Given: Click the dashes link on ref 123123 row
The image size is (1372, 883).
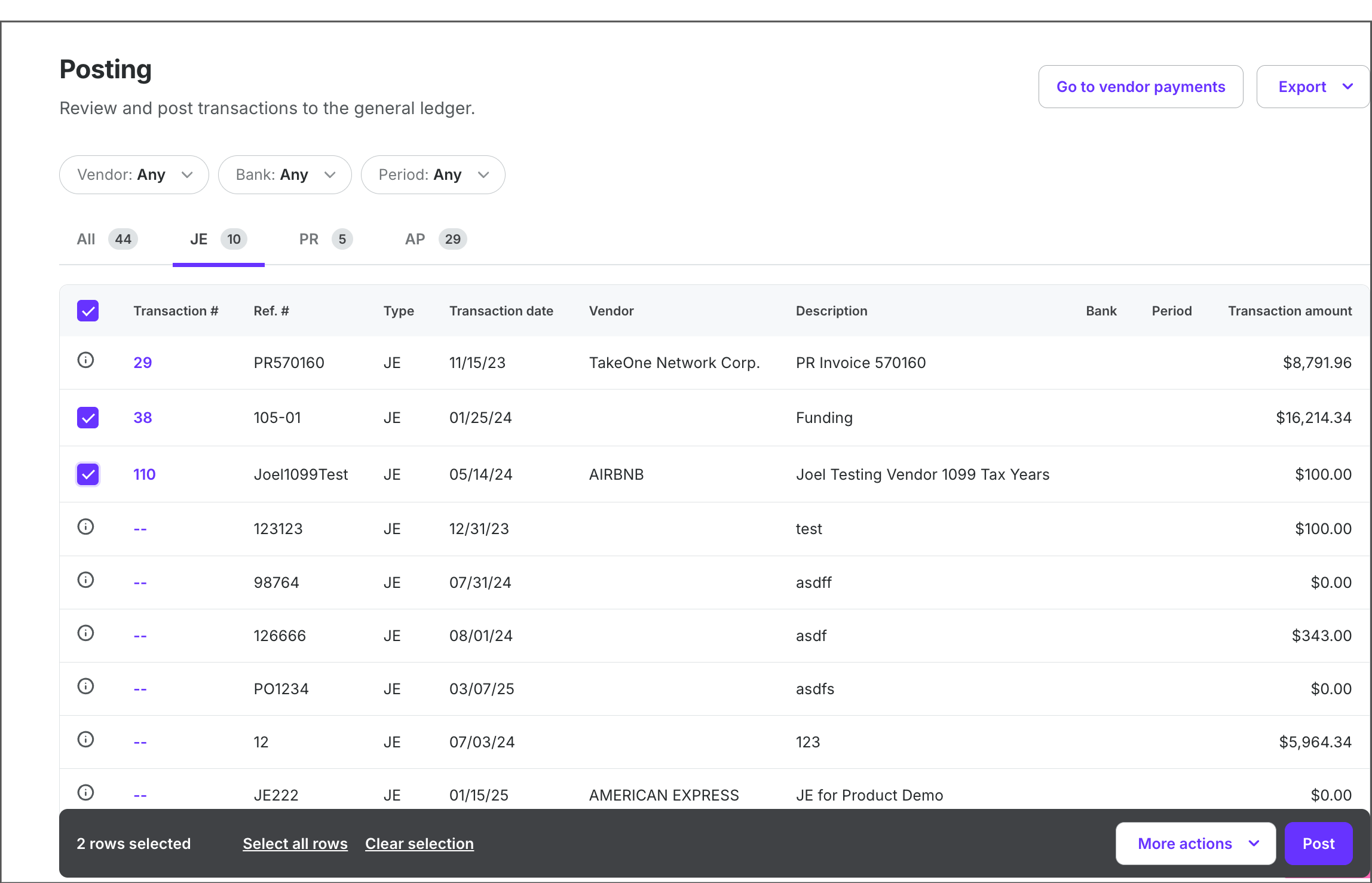Looking at the screenshot, I should tap(140, 529).
